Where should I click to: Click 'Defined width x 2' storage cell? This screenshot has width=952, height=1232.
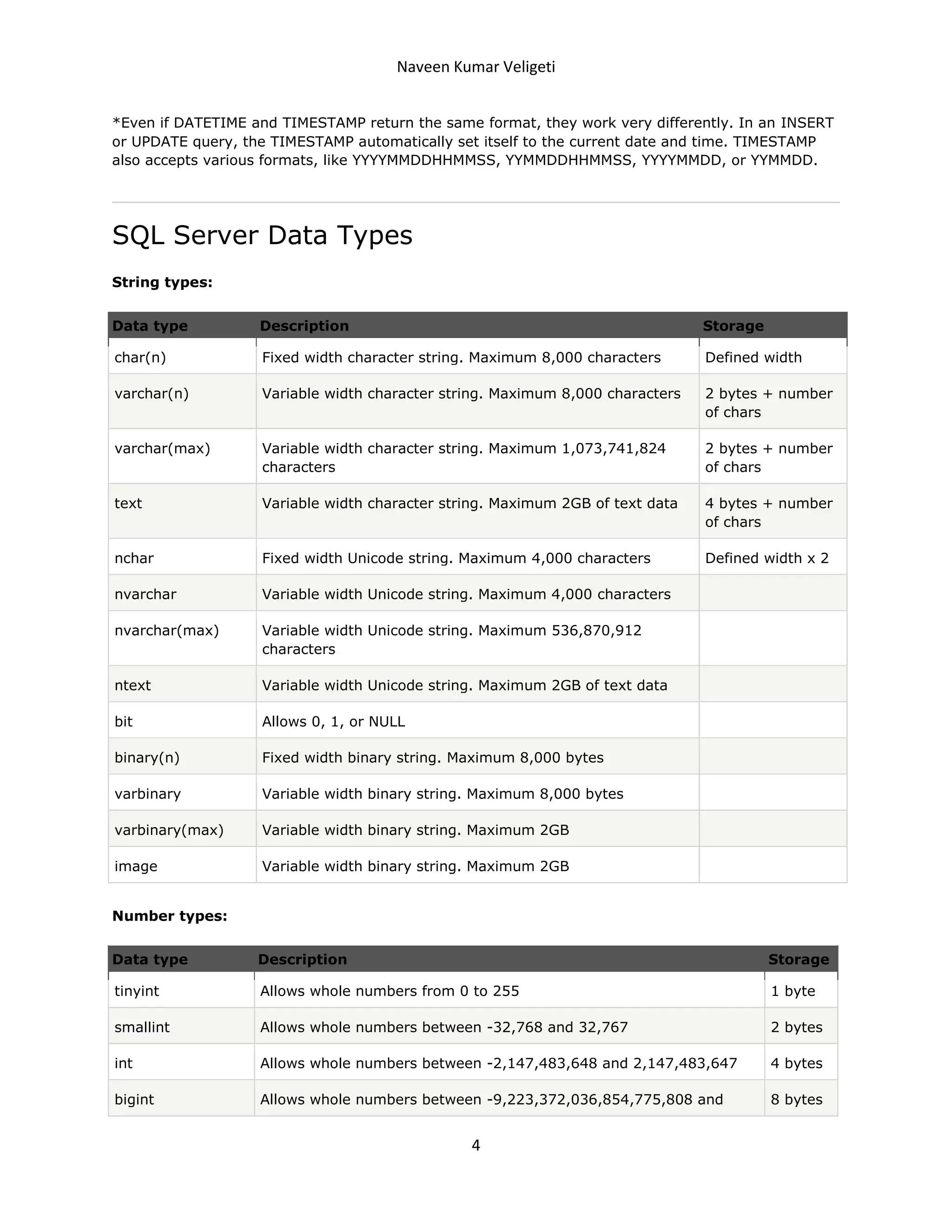pyautogui.click(x=773, y=557)
